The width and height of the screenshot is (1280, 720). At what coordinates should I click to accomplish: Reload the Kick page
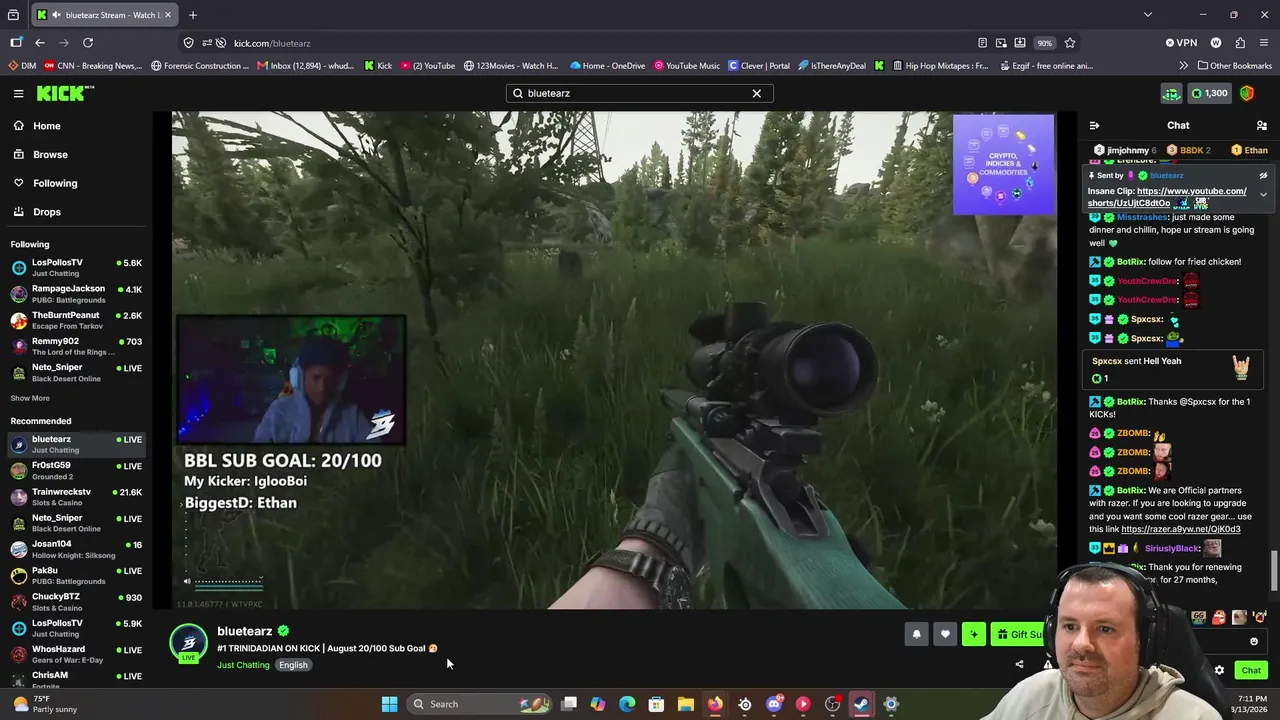click(x=88, y=43)
